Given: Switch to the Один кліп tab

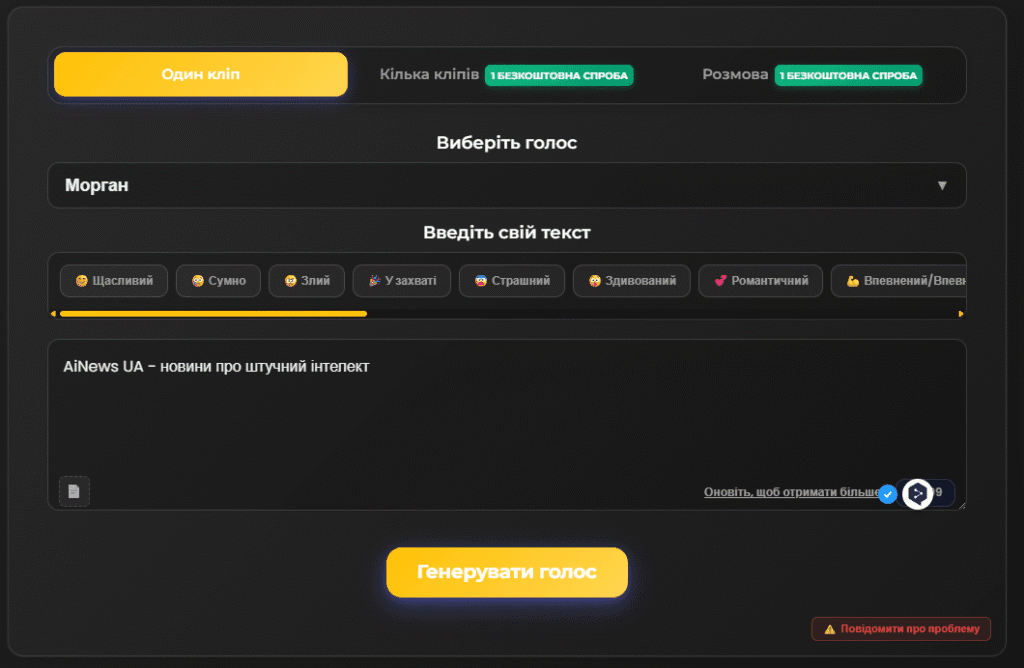Looking at the screenshot, I should (x=201, y=75).
